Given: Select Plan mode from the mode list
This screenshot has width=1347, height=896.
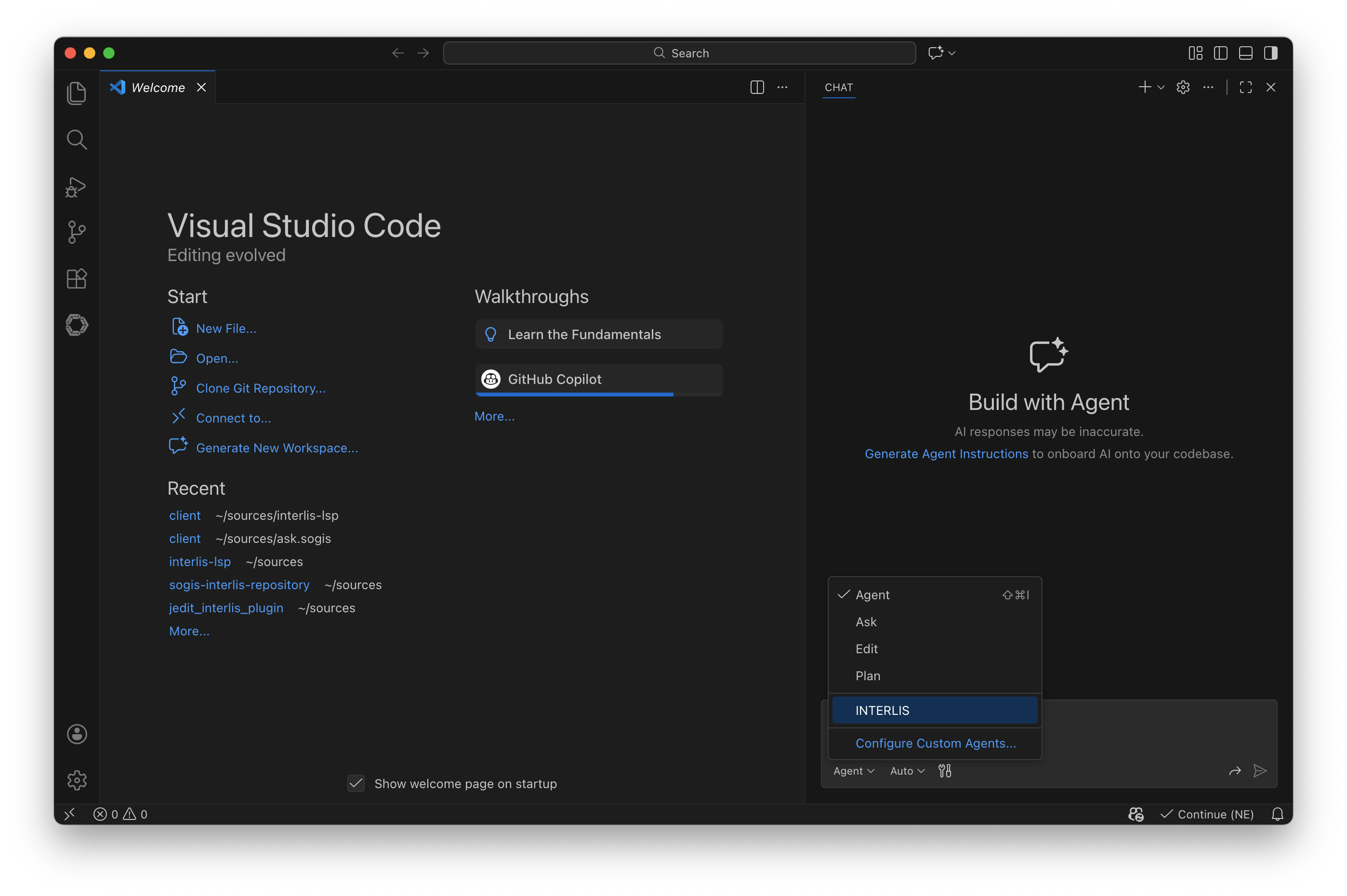Looking at the screenshot, I should click(868, 675).
